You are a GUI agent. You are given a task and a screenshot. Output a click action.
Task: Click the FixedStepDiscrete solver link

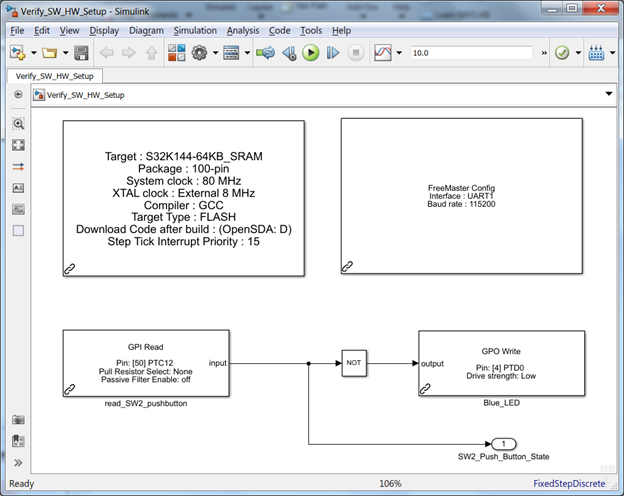[569, 484]
